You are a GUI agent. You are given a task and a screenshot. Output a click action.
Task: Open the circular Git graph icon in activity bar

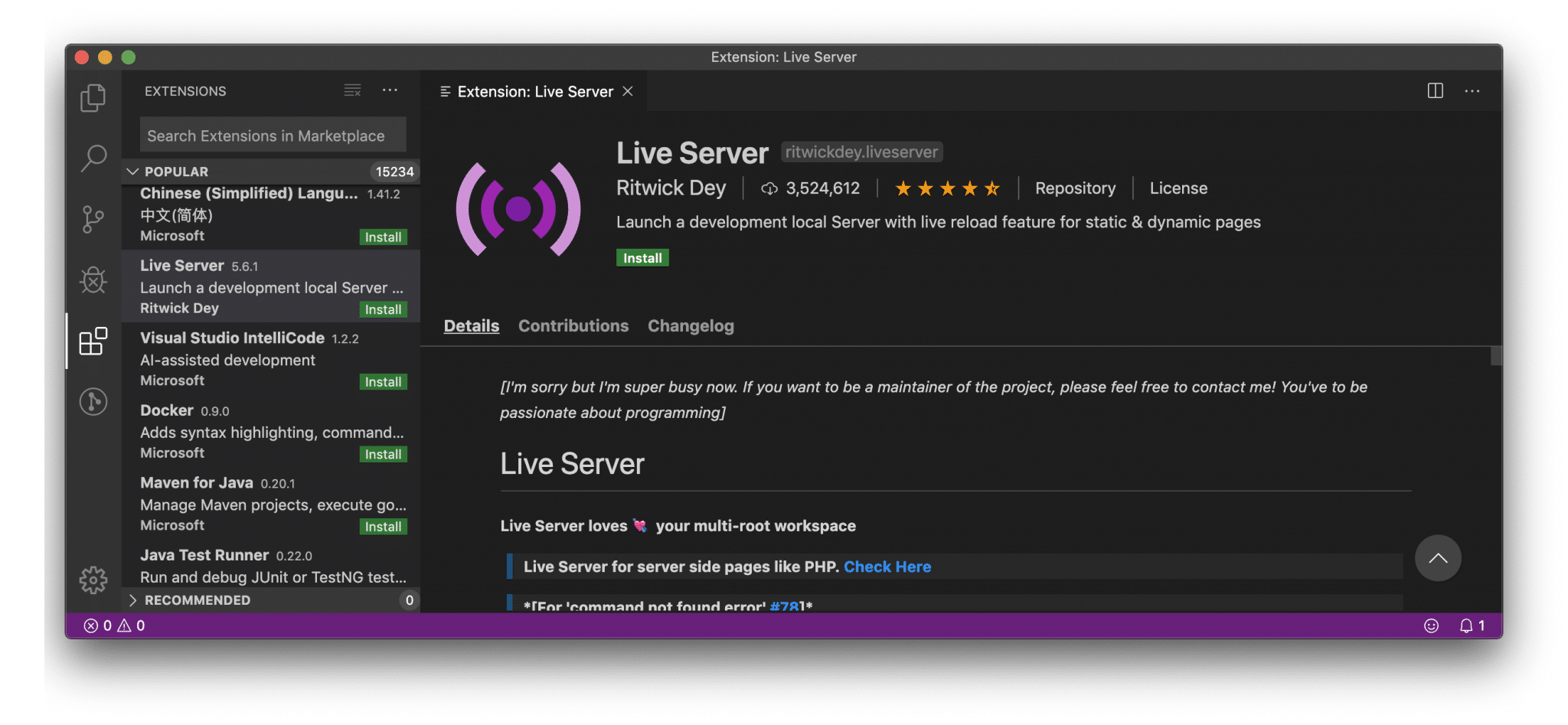pos(93,401)
